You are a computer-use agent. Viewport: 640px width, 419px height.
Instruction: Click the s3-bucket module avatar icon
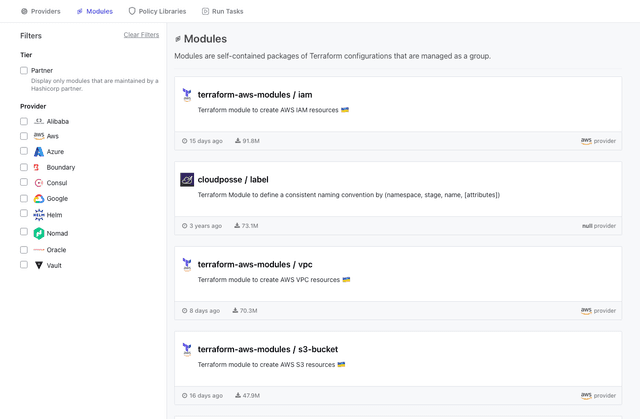click(187, 349)
